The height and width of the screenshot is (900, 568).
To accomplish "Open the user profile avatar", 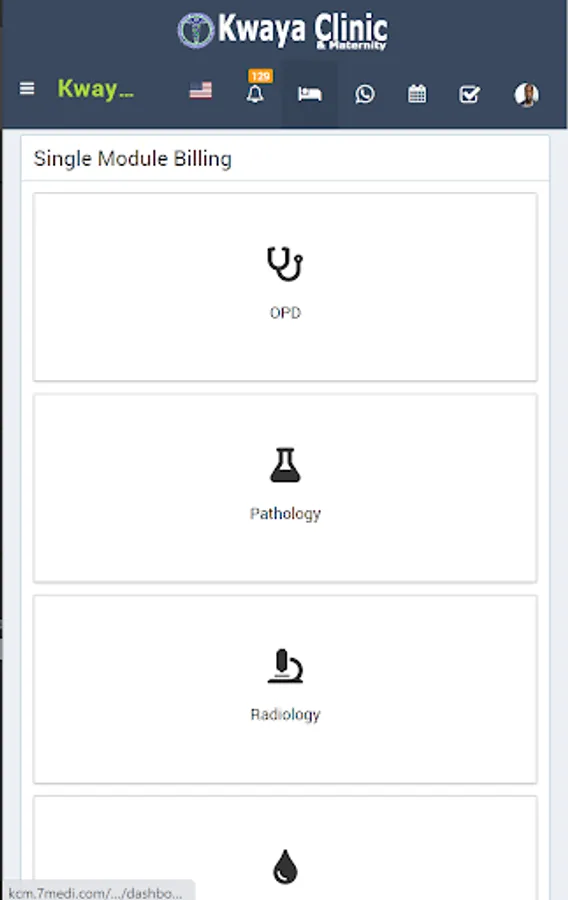I will pyautogui.click(x=526, y=94).
